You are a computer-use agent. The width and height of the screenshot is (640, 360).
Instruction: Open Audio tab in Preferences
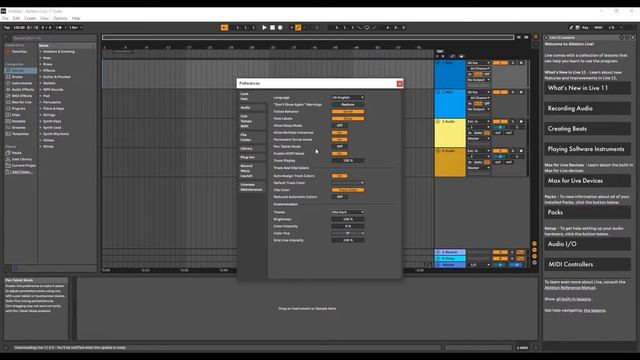pyautogui.click(x=252, y=108)
